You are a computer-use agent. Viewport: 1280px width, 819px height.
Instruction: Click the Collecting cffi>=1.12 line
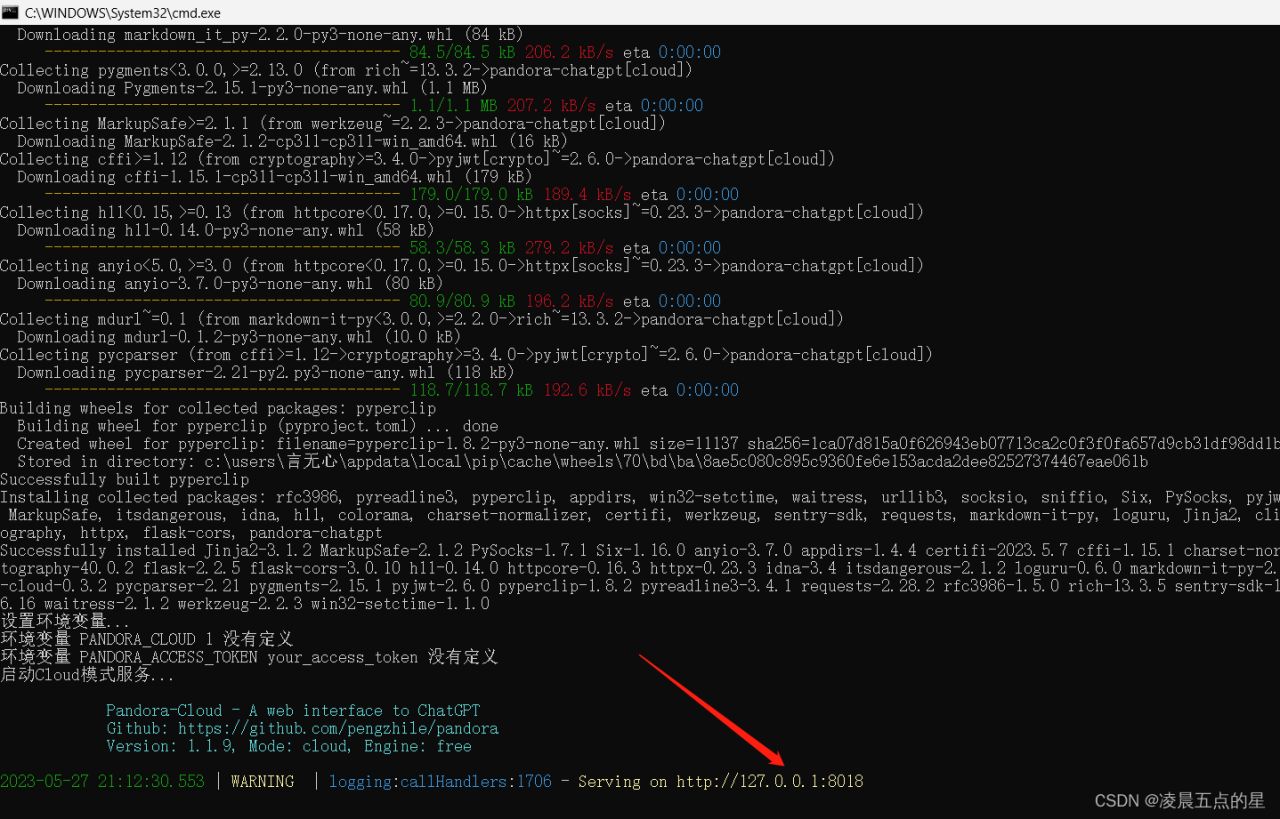click(x=417, y=159)
